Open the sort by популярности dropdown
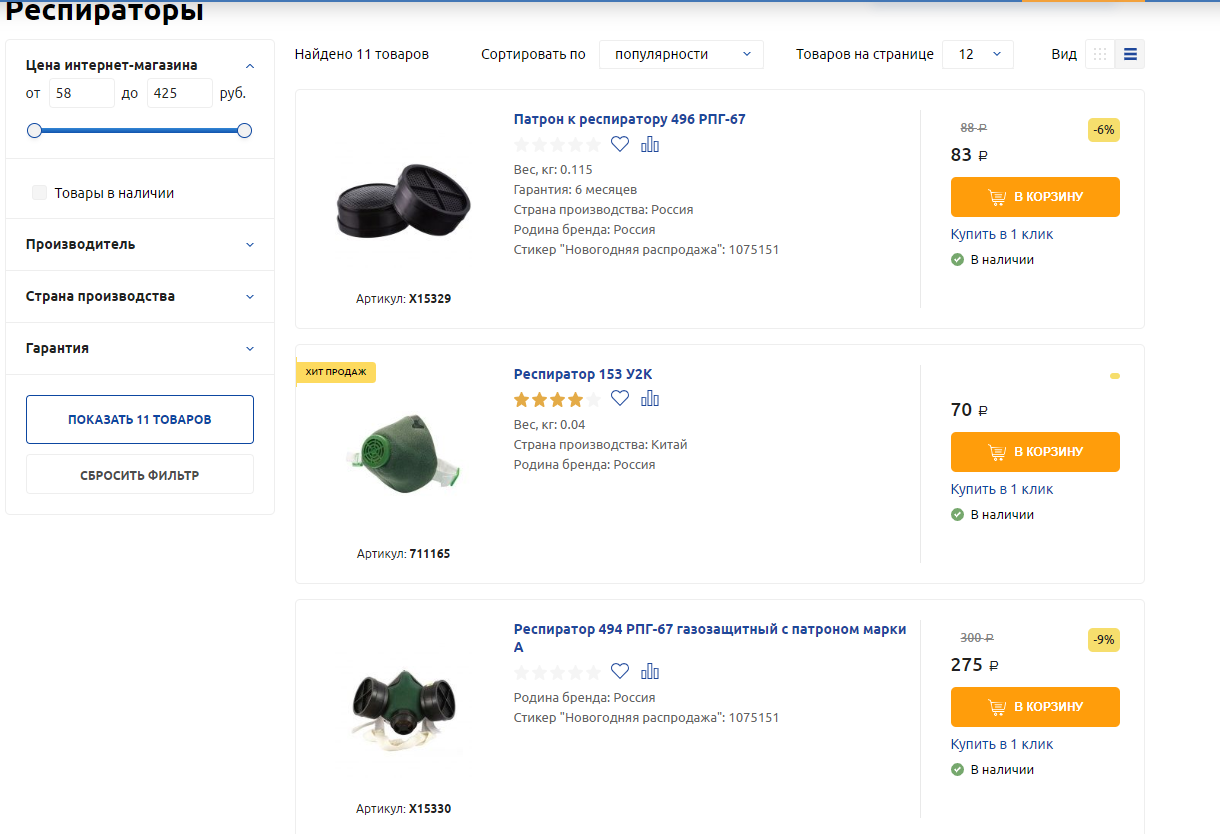 coord(681,54)
